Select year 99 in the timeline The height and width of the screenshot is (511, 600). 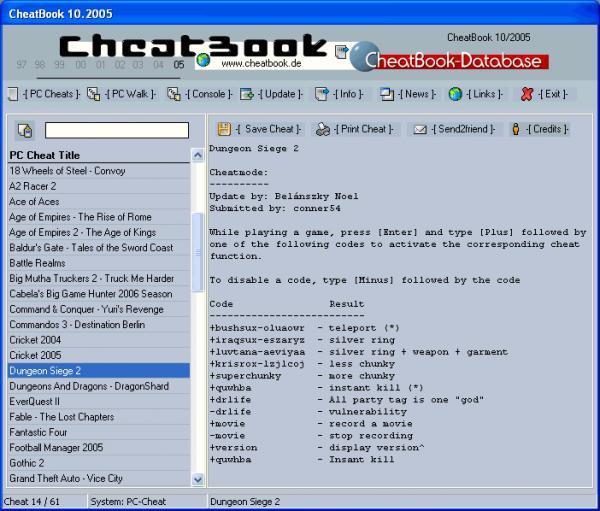pyautogui.click(x=59, y=64)
